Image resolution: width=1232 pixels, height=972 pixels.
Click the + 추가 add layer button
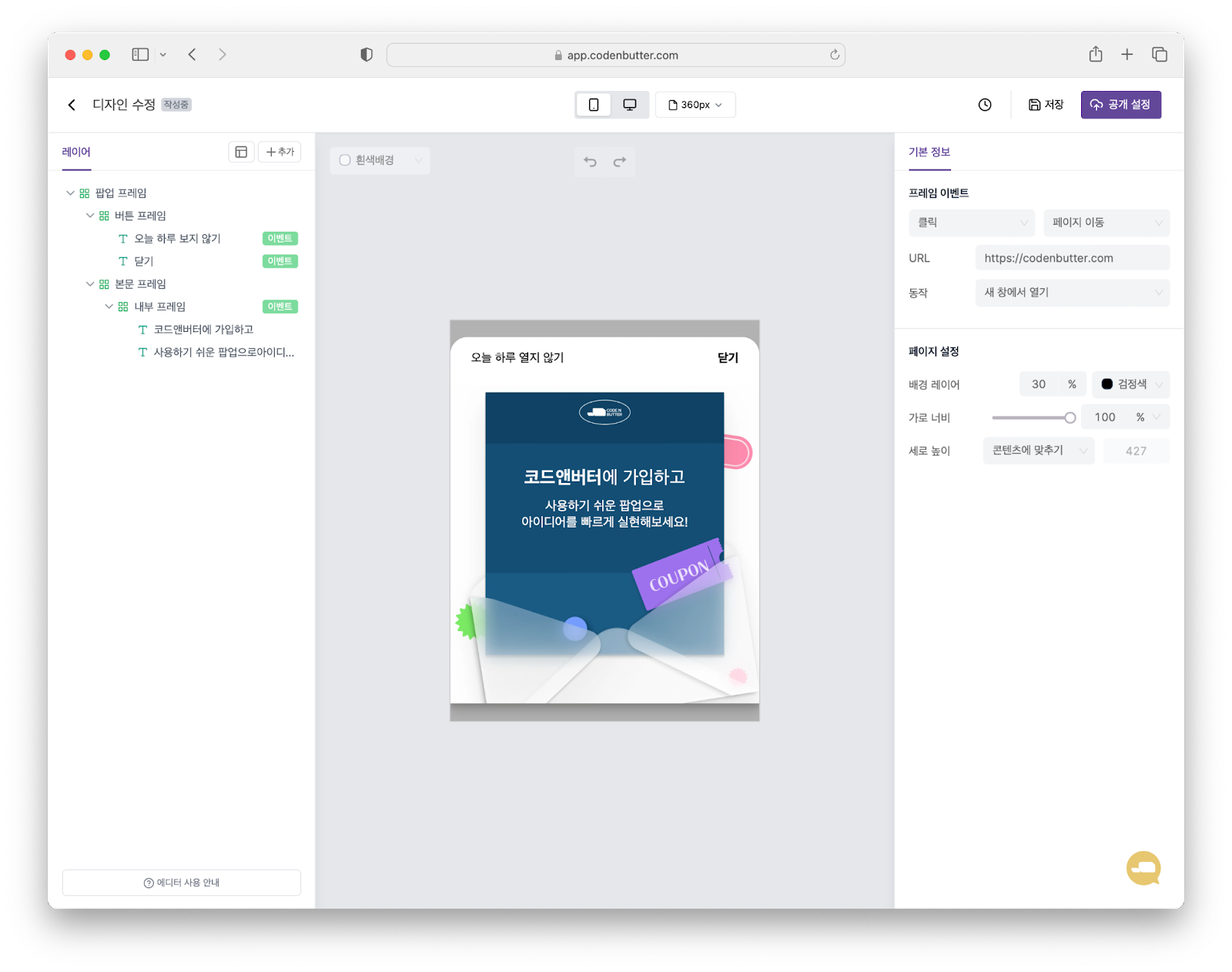[x=280, y=152]
